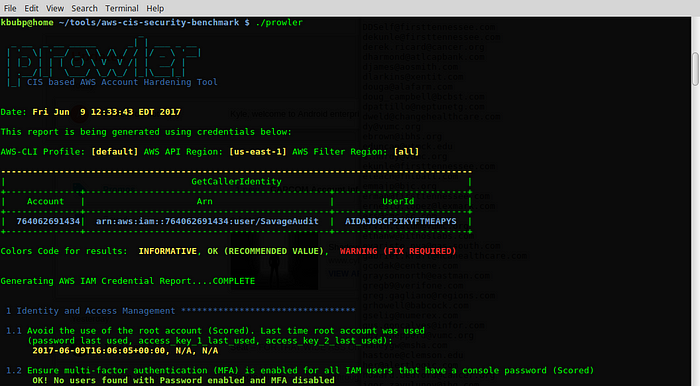The width and height of the screenshot is (700, 386).
Task: Click the '[us-east-1]' region value
Action: (x=258, y=152)
